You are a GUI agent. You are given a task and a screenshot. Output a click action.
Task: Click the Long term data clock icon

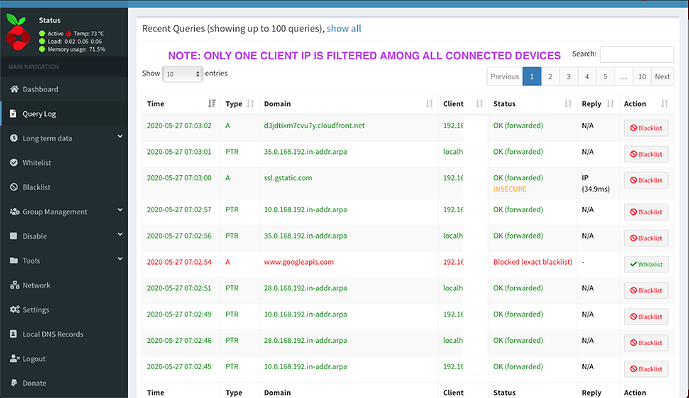[x=14, y=138]
